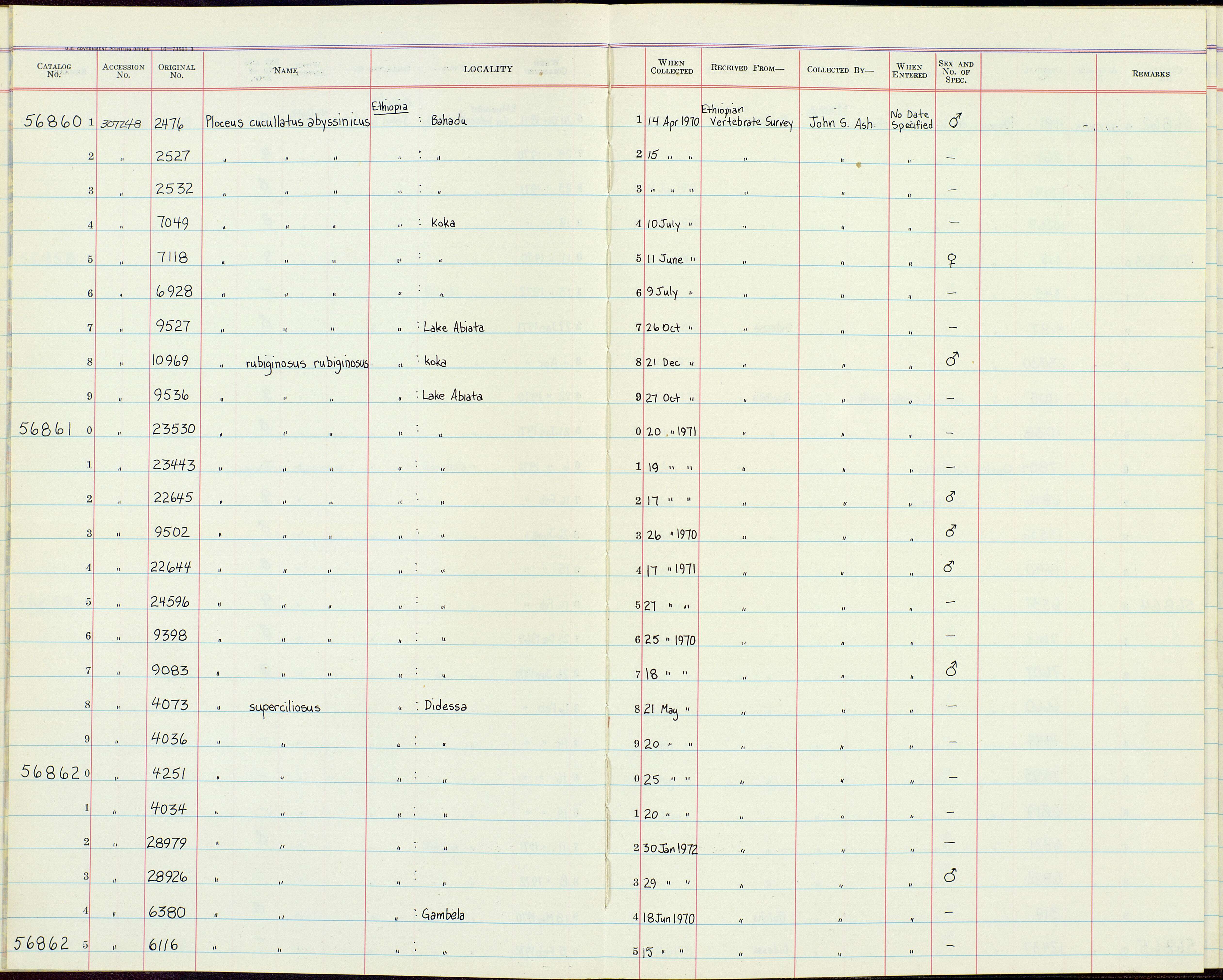Screen dimensions: 1223x980
Task: Select original number 23530
Action: (x=174, y=429)
